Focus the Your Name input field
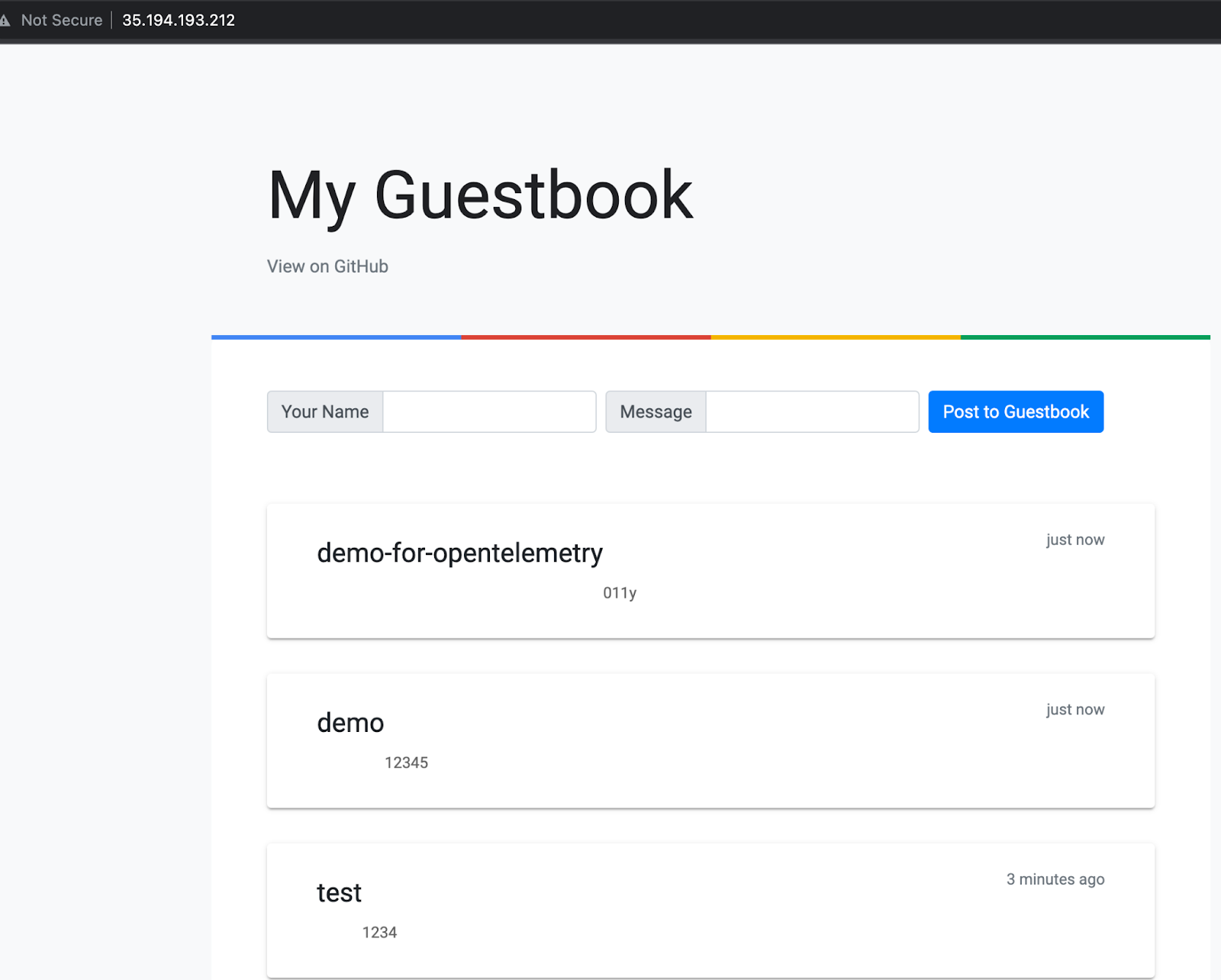 click(489, 412)
